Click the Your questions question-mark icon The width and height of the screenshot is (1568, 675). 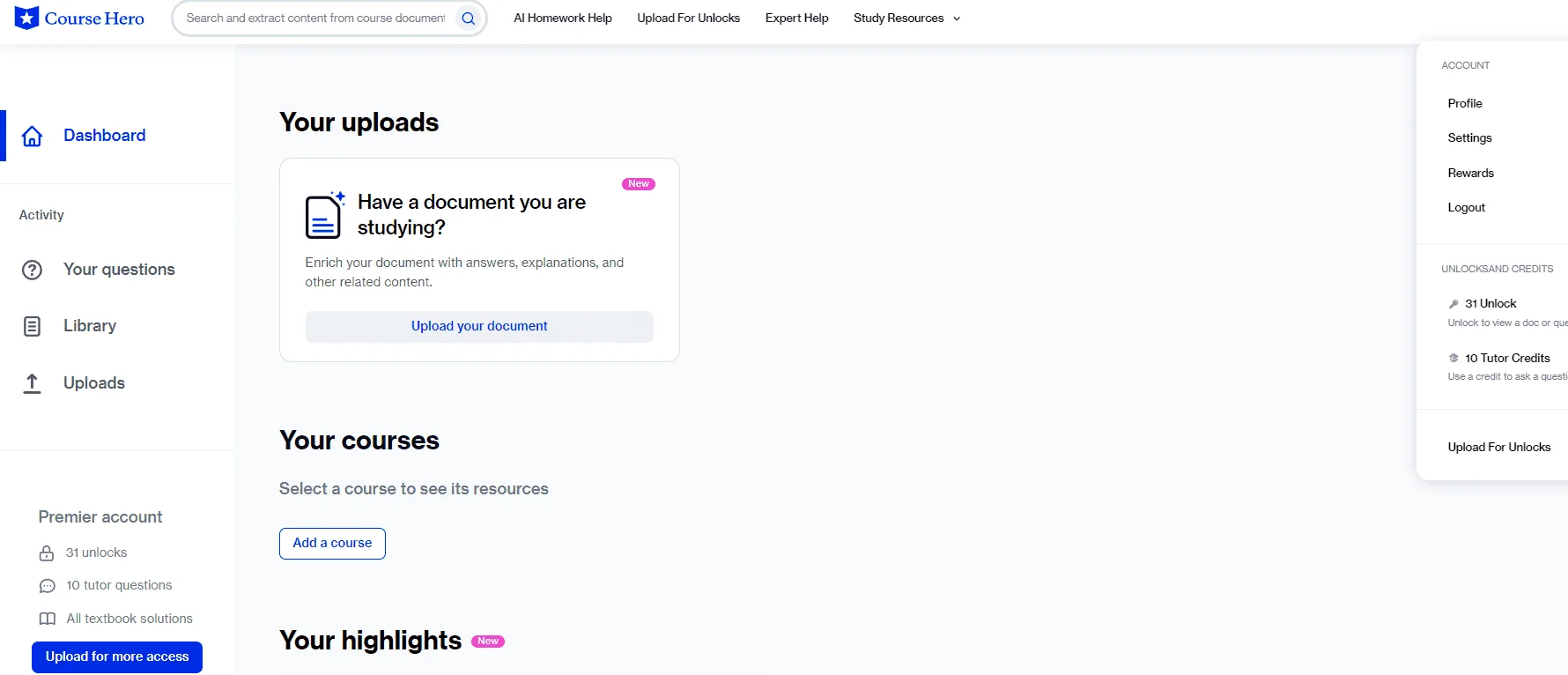coord(32,270)
